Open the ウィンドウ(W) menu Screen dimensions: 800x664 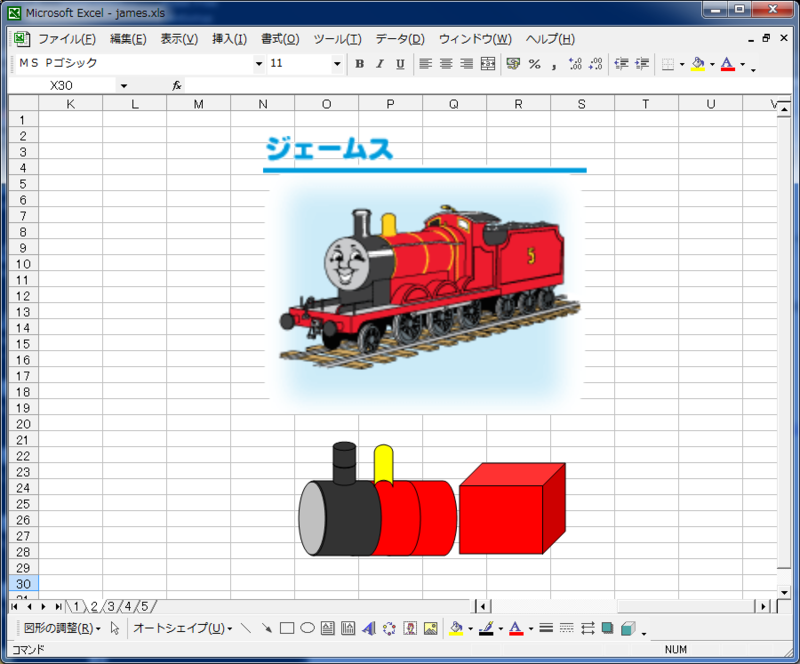tap(475, 39)
